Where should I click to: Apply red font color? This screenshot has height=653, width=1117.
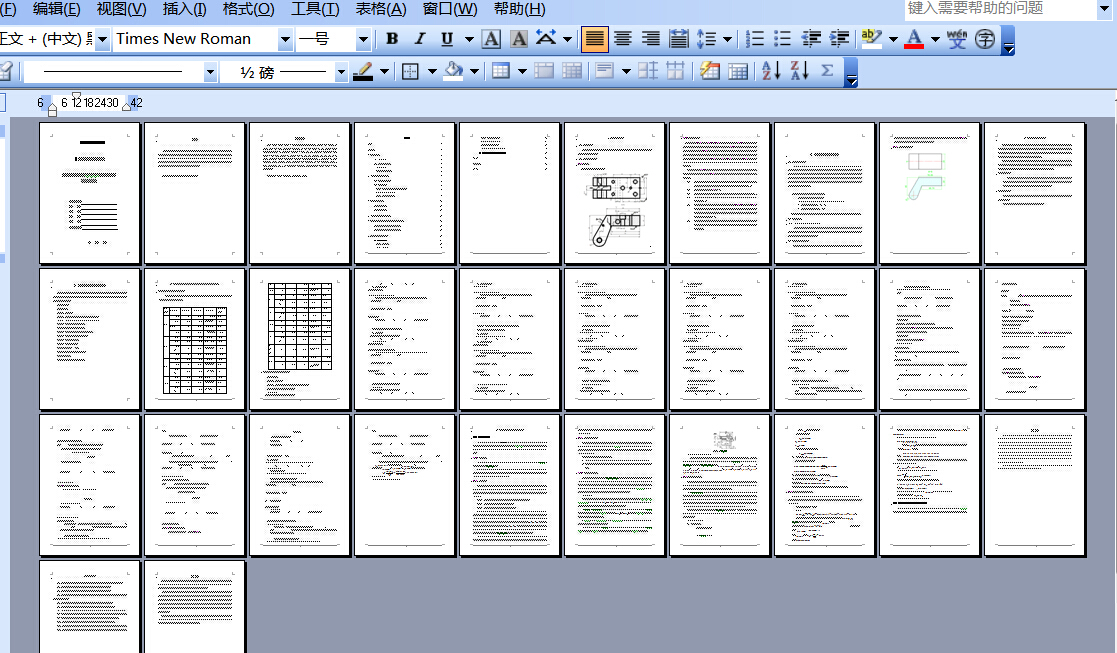(x=914, y=39)
